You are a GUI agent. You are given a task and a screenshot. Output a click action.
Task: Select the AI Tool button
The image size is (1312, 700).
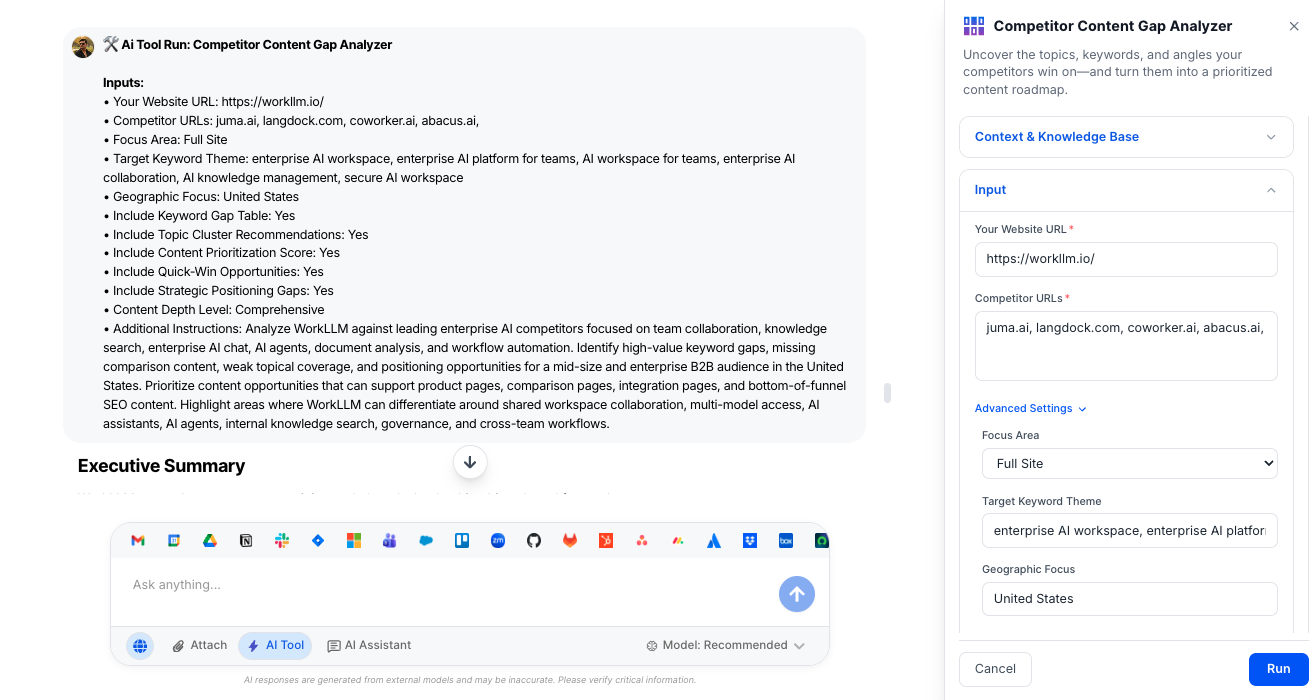[x=275, y=646]
